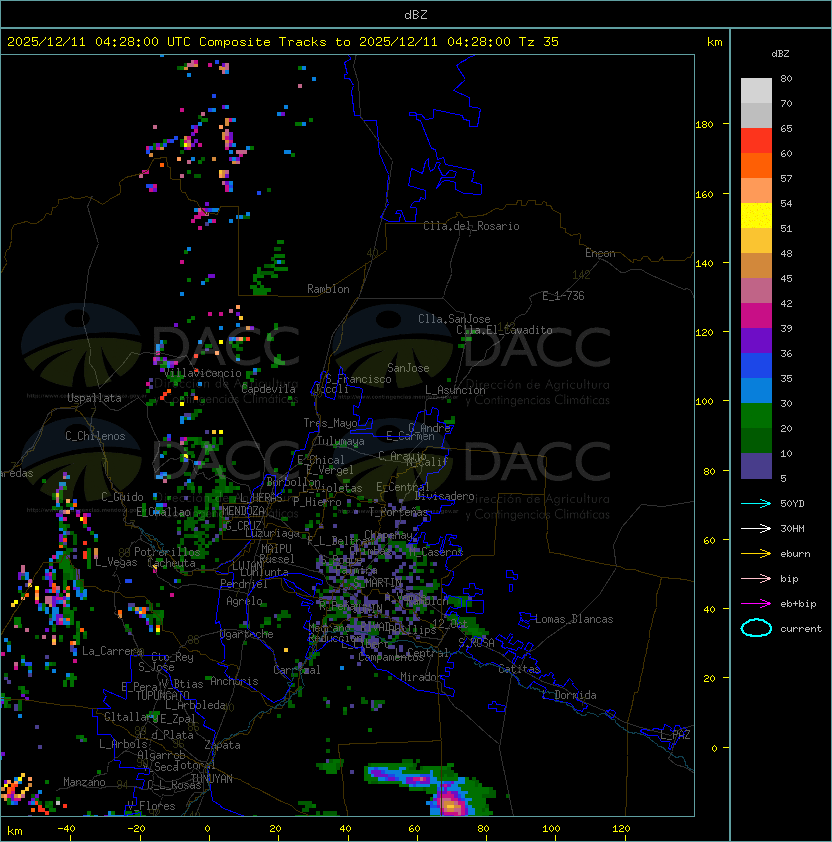
Task: Click the 'C_Chilenos' map label
Action: [x=95, y=436]
